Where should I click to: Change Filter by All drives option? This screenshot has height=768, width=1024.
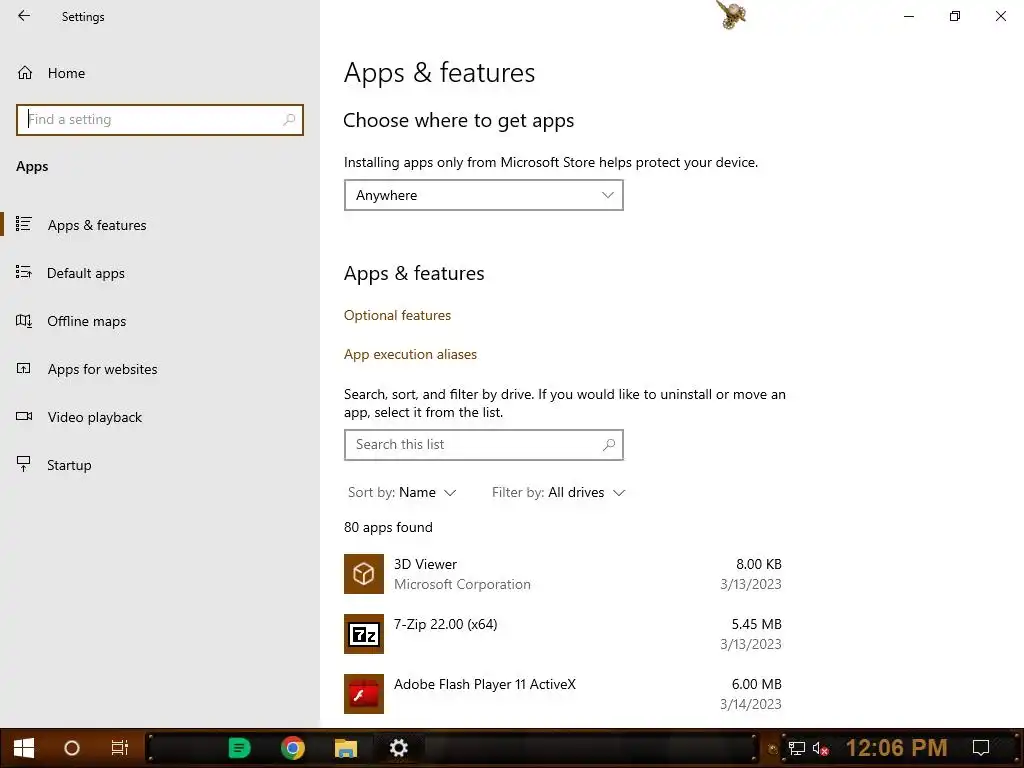558,492
